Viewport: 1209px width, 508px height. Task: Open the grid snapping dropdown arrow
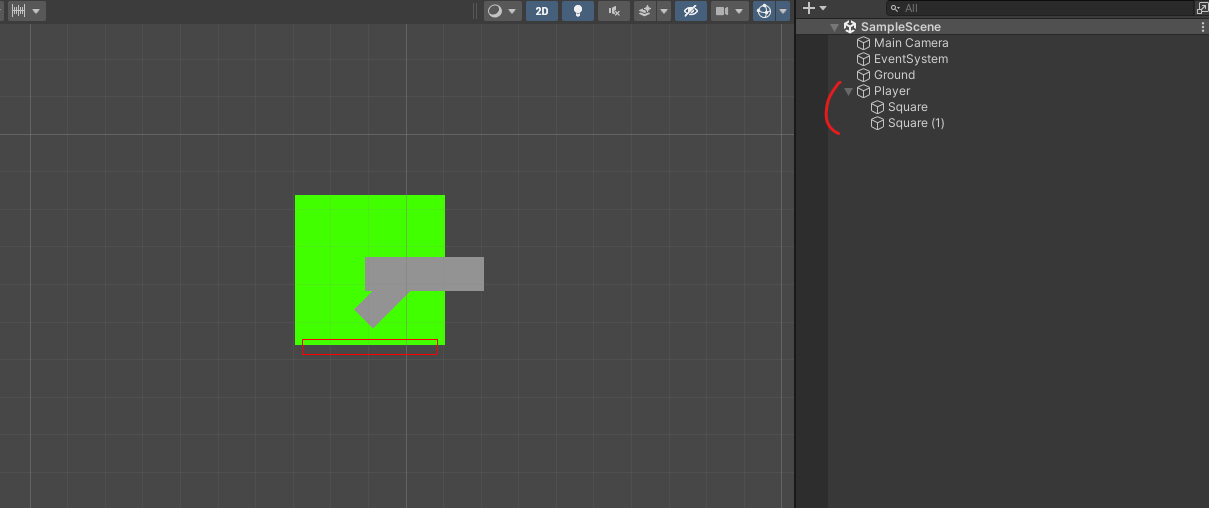pos(37,11)
